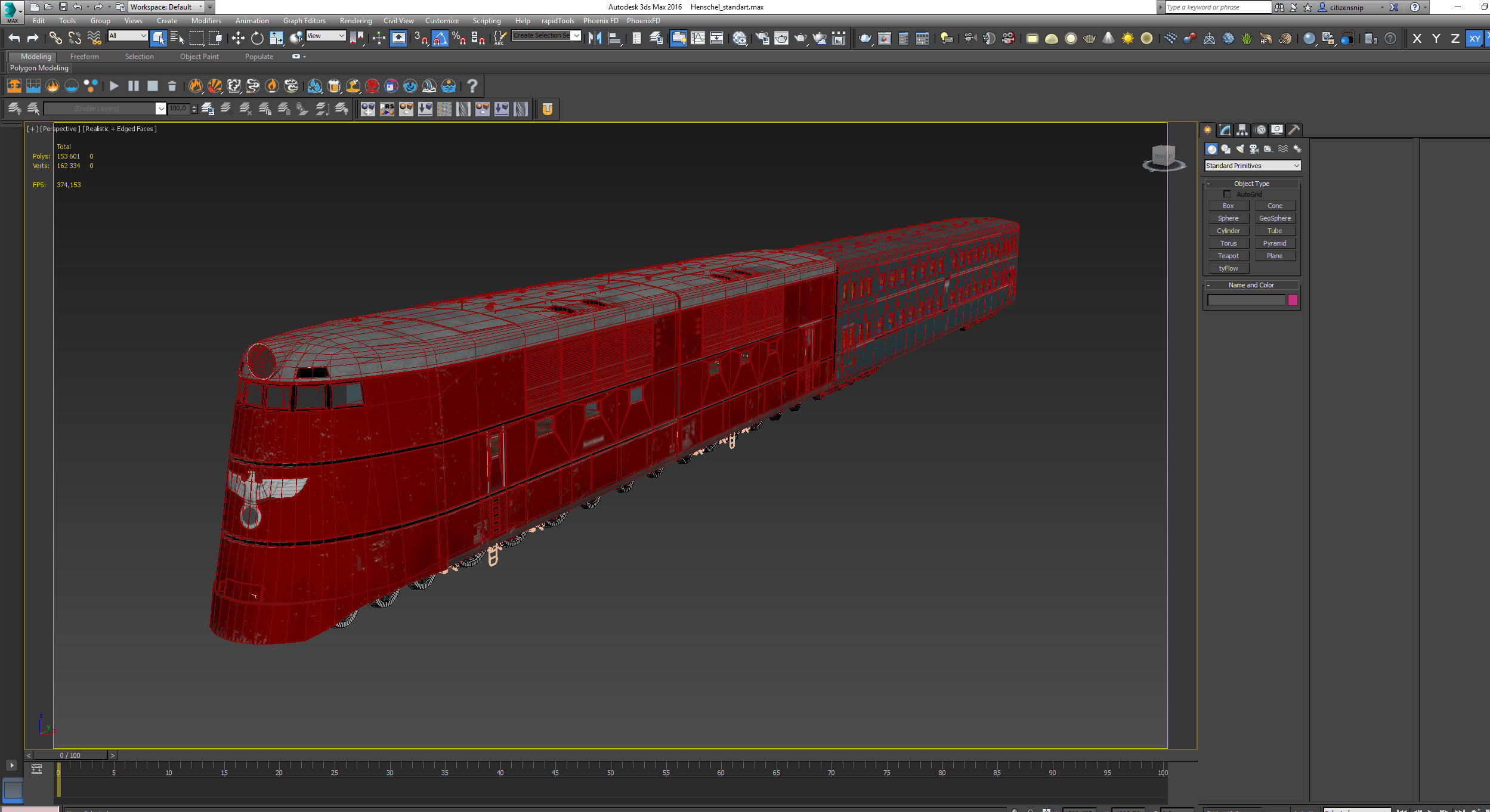Create a Box primitive

(1228, 206)
